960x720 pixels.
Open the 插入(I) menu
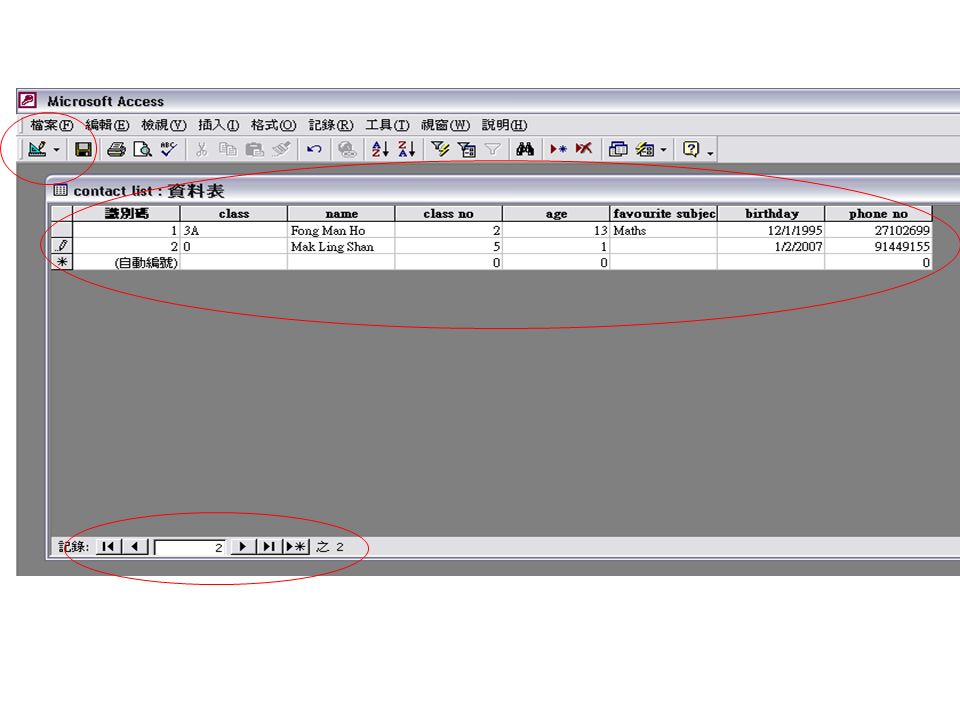(x=219, y=125)
